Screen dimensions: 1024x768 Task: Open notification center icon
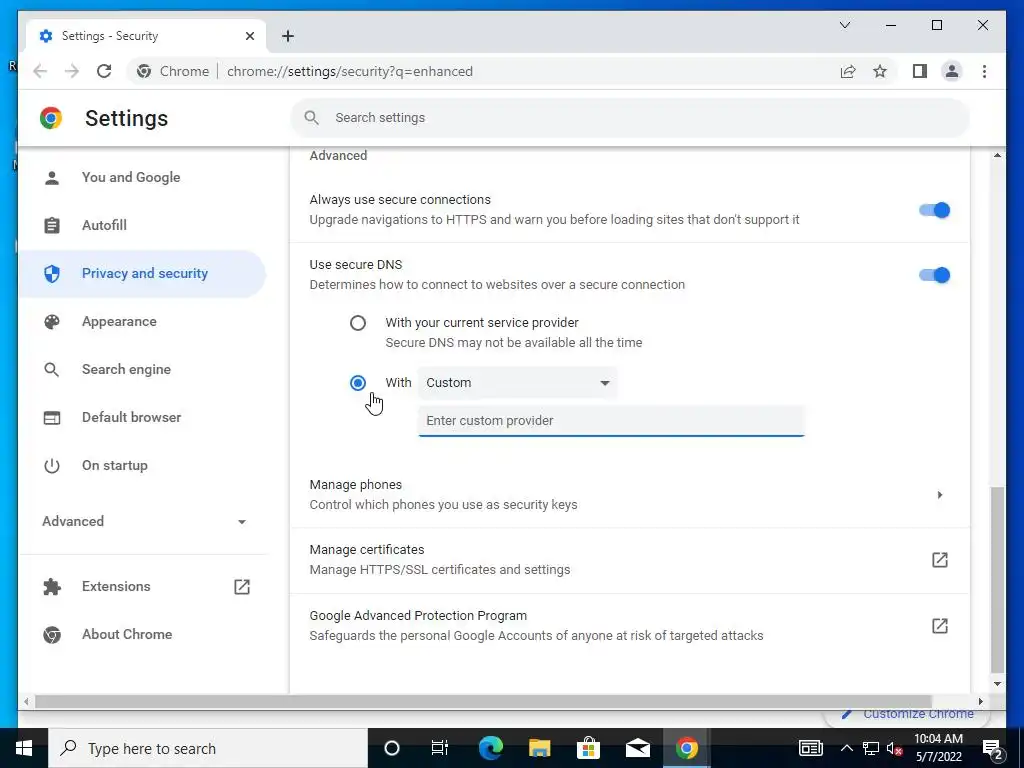pyautogui.click(x=991, y=748)
